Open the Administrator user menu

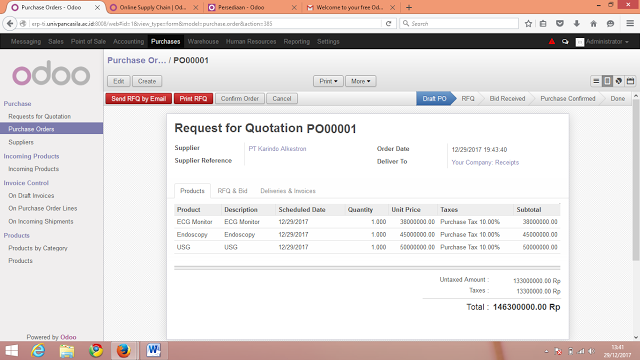[x=602, y=42]
